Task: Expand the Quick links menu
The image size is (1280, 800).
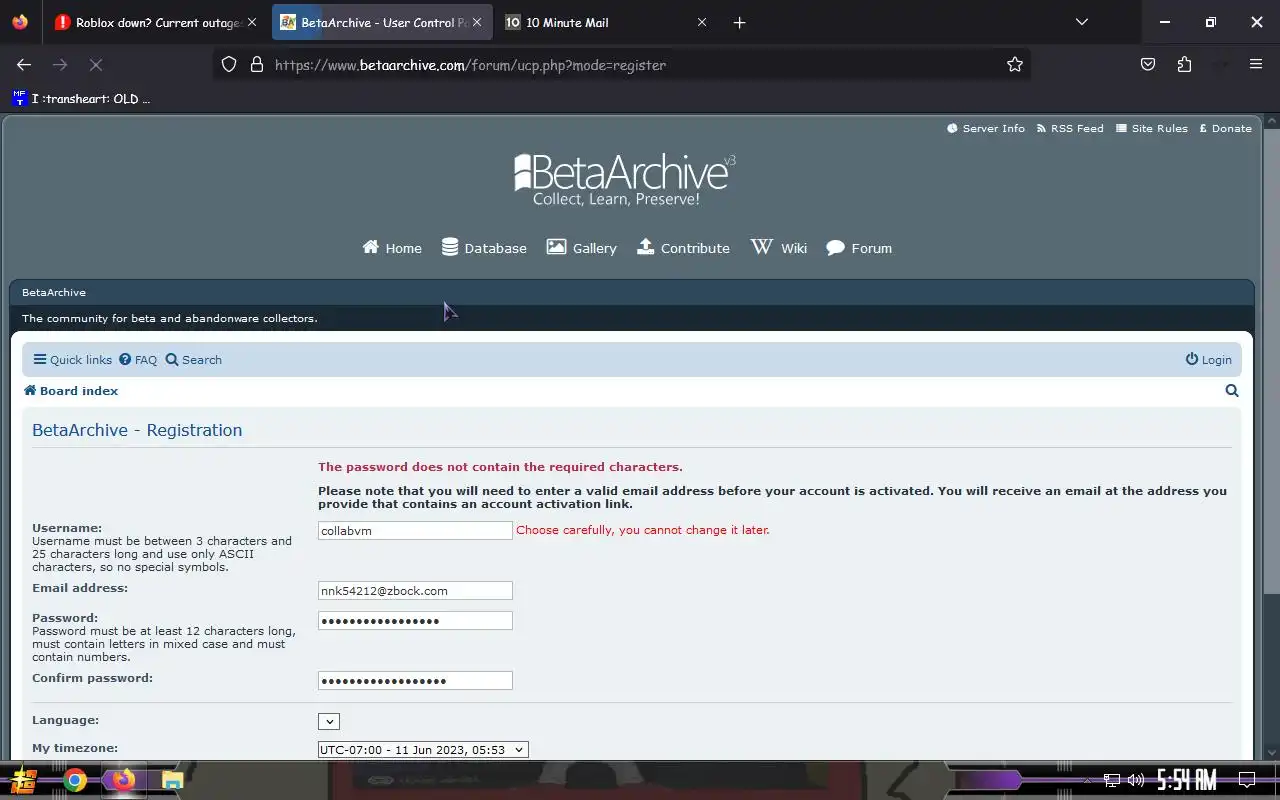Action: click(72, 360)
